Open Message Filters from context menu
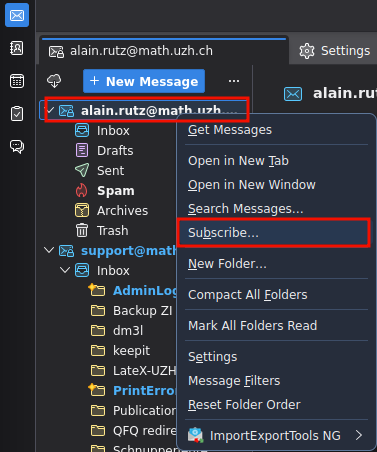Screen dimensions: 377x452 coord(276,381)
